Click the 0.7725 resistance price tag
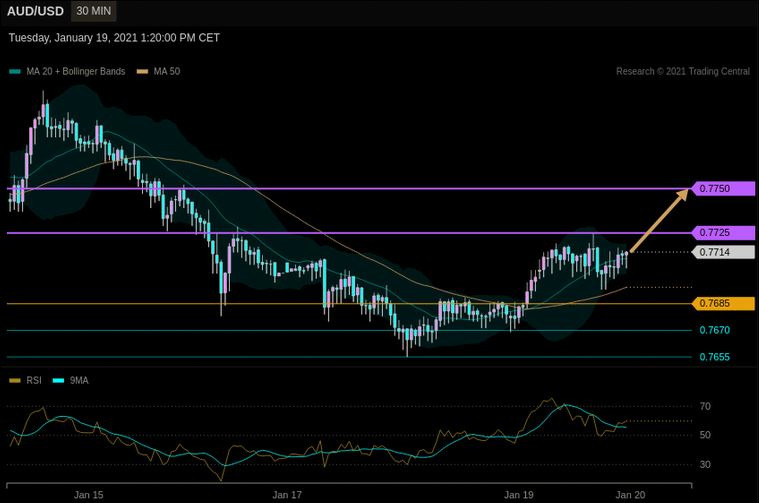The height and width of the screenshot is (503, 759). pos(723,232)
